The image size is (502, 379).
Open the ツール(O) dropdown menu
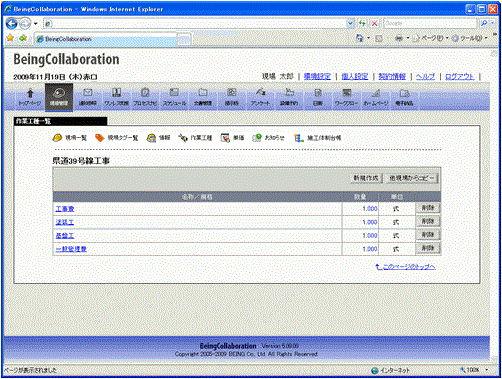(469, 38)
